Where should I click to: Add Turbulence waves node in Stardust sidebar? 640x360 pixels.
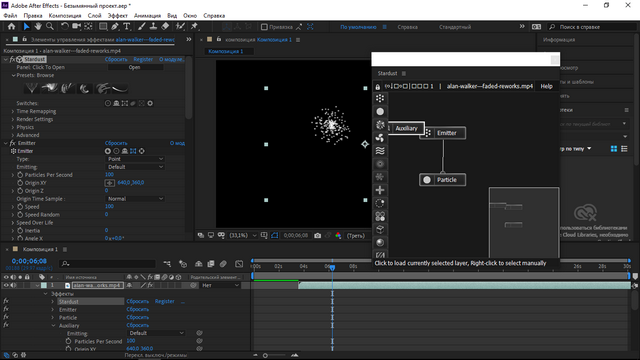[380, 151]
